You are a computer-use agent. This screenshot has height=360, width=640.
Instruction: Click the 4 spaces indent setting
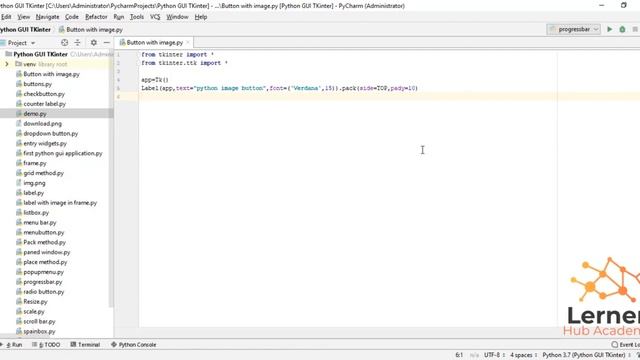(522, 355)
